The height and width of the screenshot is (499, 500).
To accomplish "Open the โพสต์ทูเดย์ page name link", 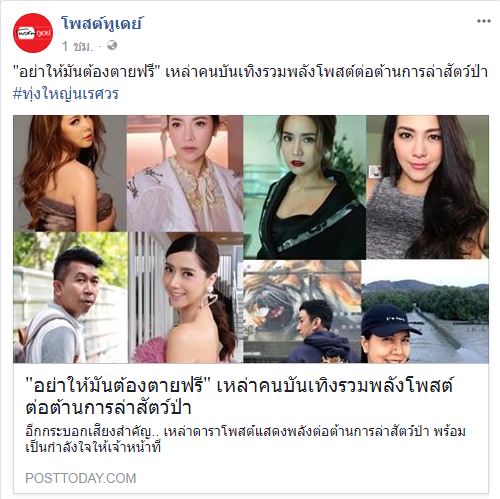I will 102,23.
